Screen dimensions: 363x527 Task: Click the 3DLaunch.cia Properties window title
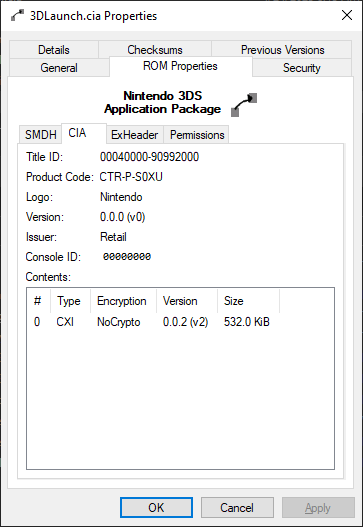[93, 16]
